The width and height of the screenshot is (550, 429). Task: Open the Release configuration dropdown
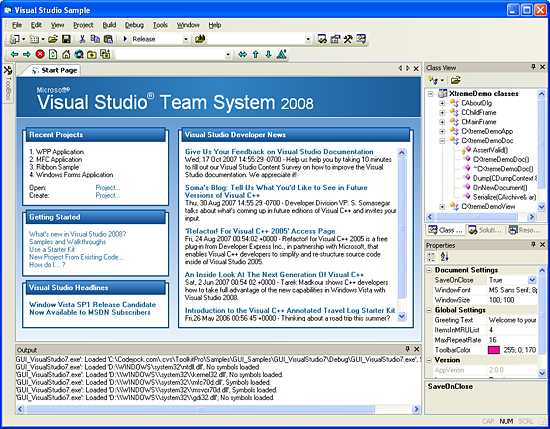tap(186, 39)
